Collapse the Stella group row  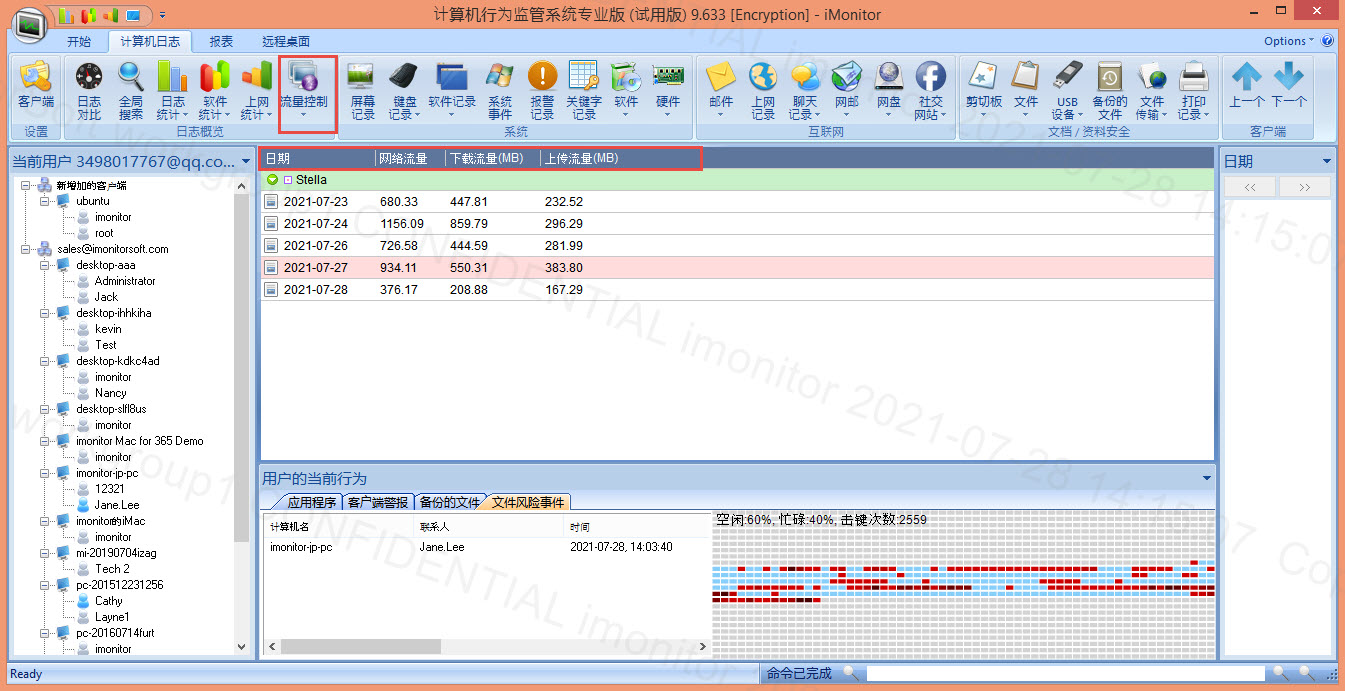click(x=273, y=180)
